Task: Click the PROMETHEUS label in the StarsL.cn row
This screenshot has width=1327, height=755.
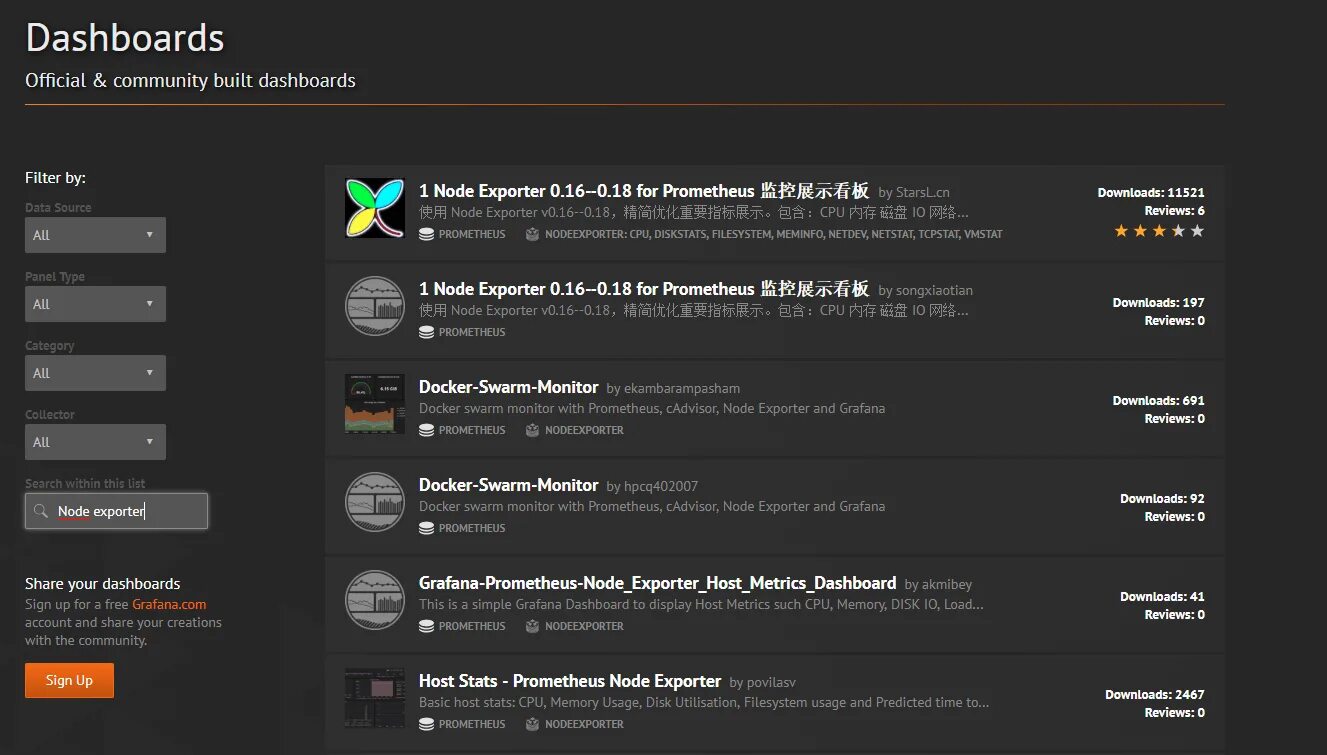Action: point(472,234)
